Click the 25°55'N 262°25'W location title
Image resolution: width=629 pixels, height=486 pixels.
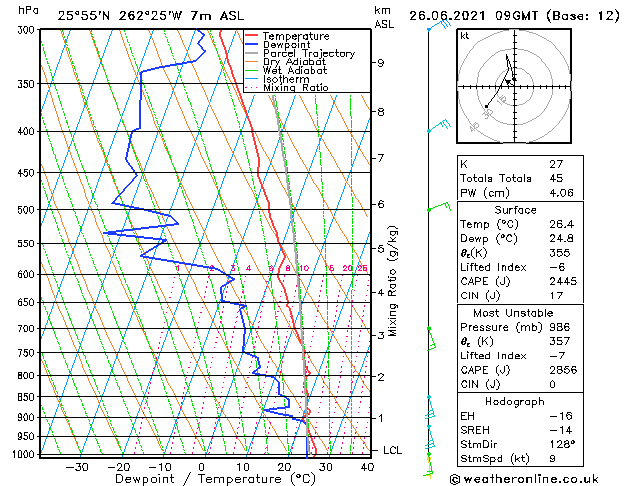tap(151, 16)
